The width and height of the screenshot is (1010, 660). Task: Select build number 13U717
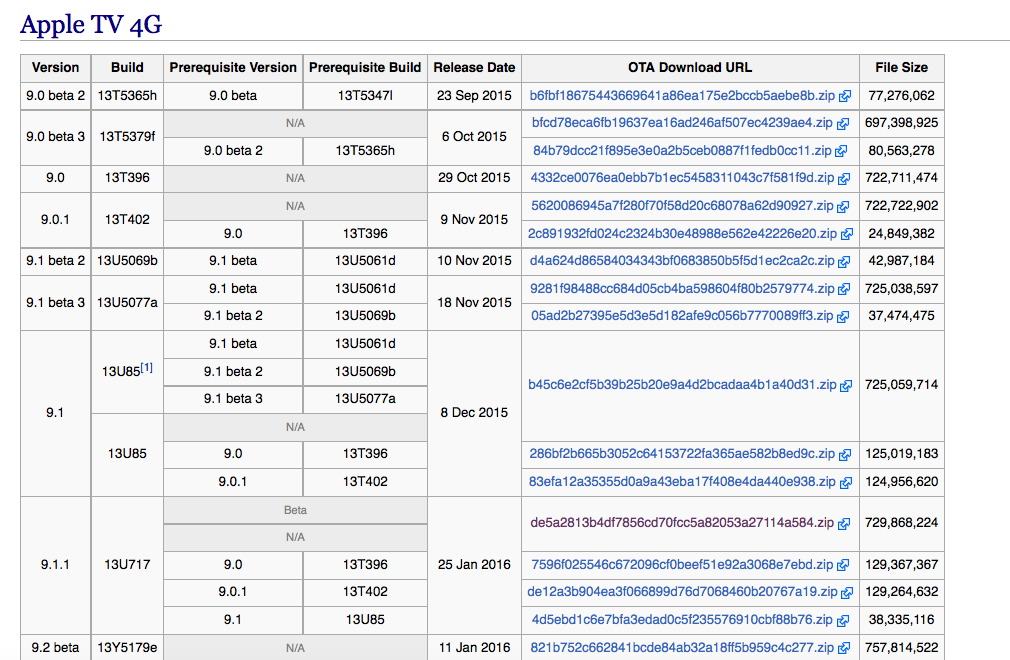click(x=127, y=565)
